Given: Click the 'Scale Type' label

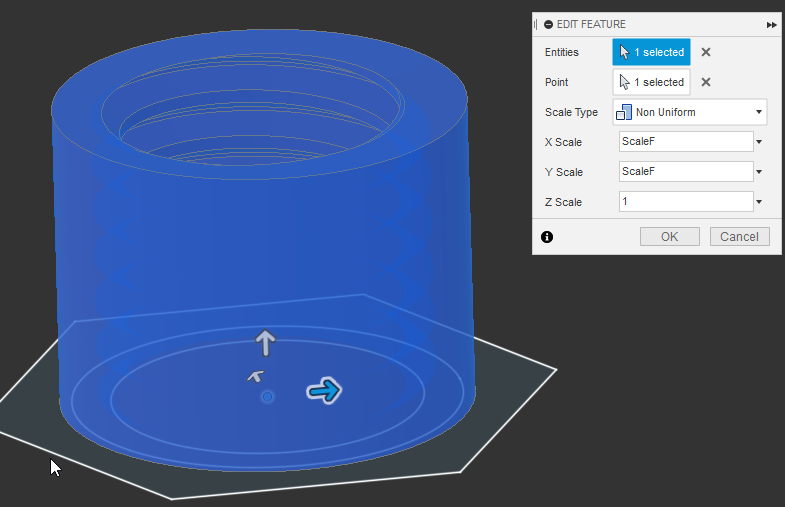Looking at the screenshot, I should pos(571,112).
